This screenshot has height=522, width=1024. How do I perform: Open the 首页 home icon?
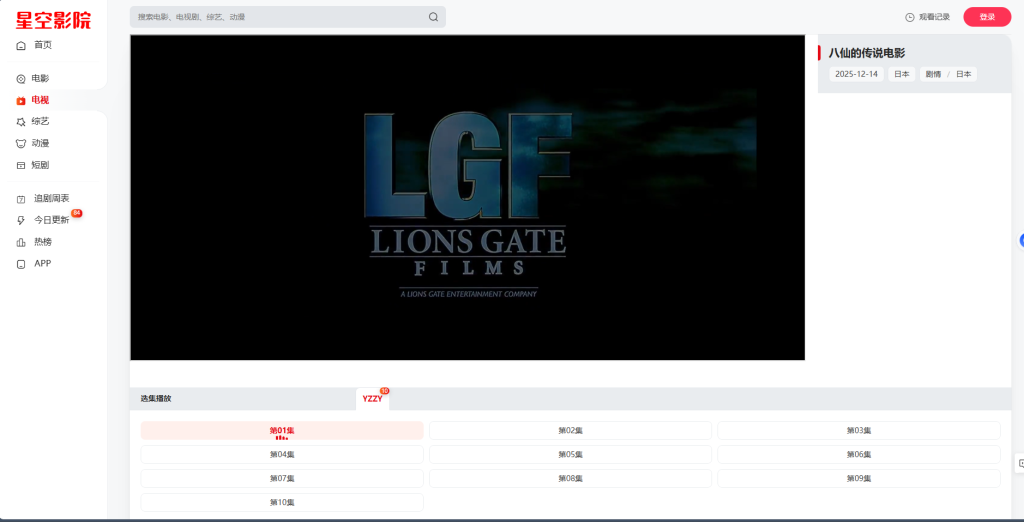pos(21,45)
